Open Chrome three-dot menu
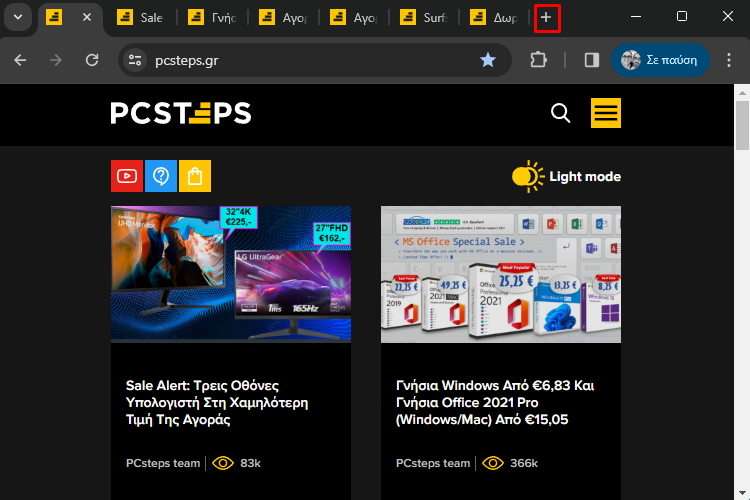Screen dimensions: 750x500 click(729, 60)
